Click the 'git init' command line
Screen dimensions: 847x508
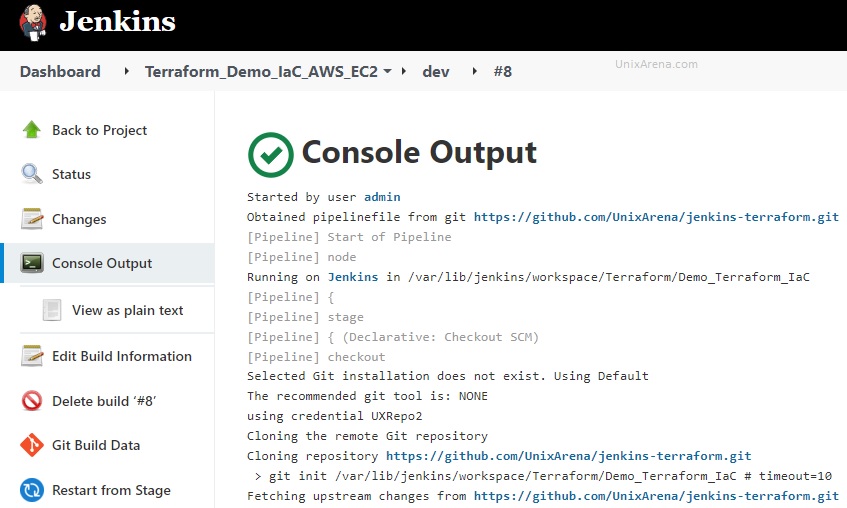click(543, 476)
